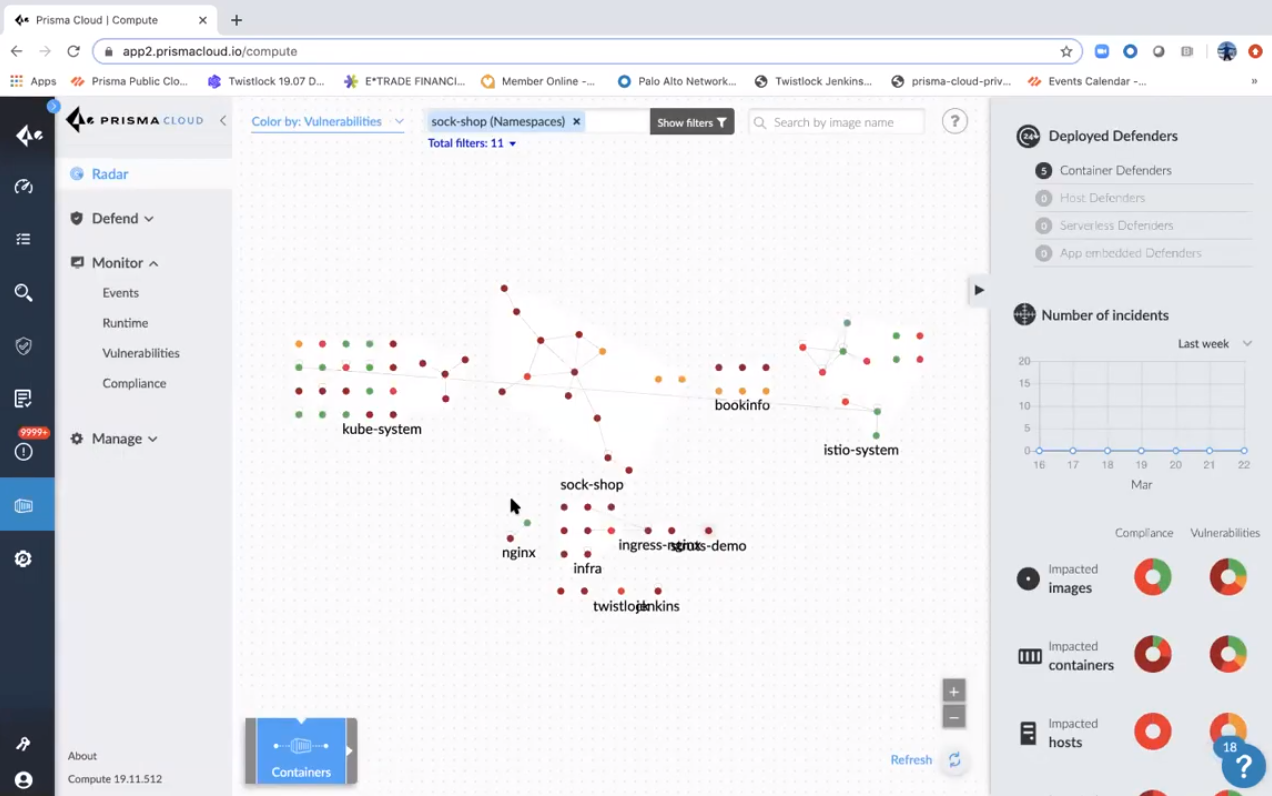Click the impacted images vulnerabilities donut chart
Image resolution: width=1272 pixels, height=796 pixels.
(x=1228, y=577)
